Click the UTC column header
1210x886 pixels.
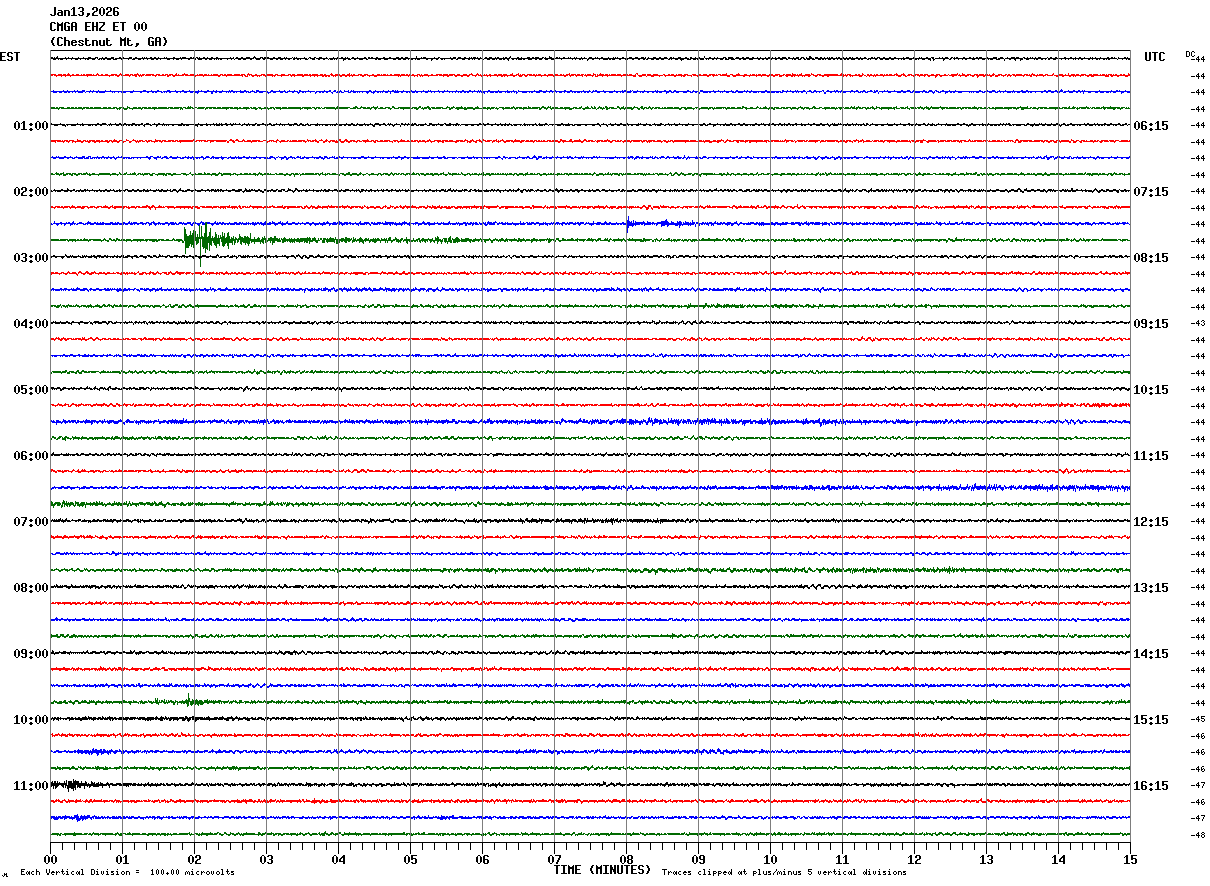click(1154, 58)
